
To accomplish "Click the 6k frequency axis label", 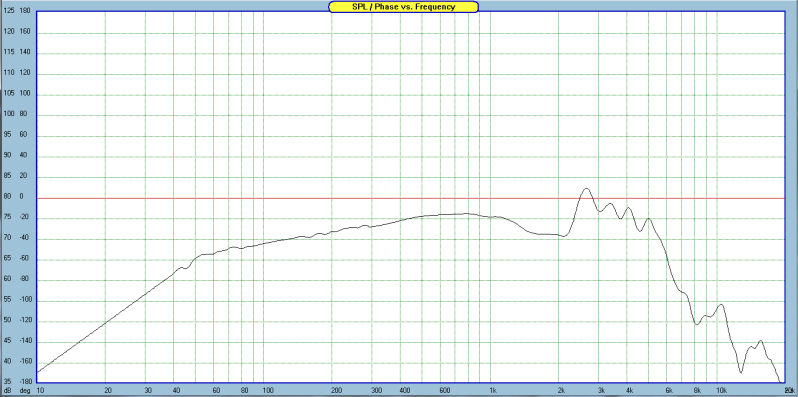I will pyautogui.click(x=670, y=390).
